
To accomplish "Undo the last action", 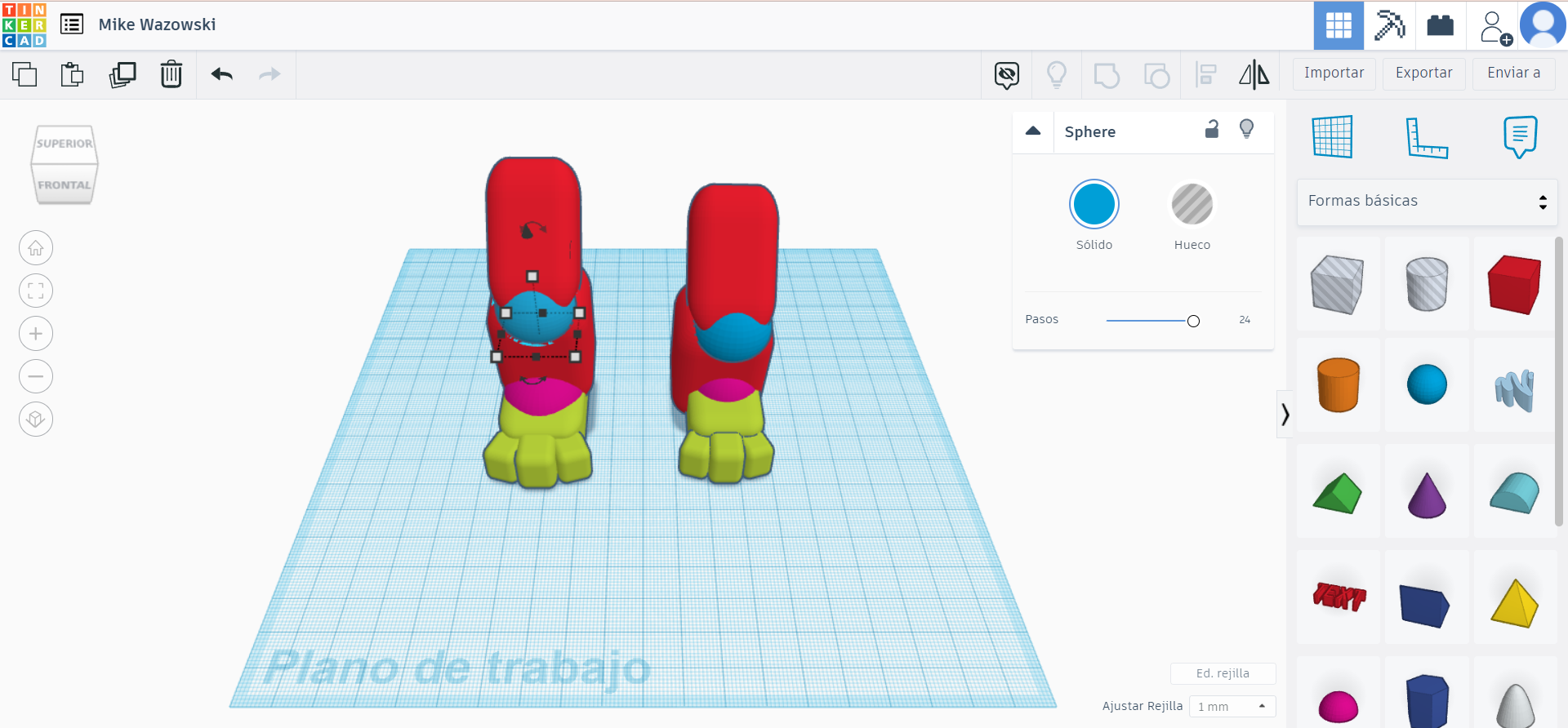I will pyautogui.click(x=222, y=74).
